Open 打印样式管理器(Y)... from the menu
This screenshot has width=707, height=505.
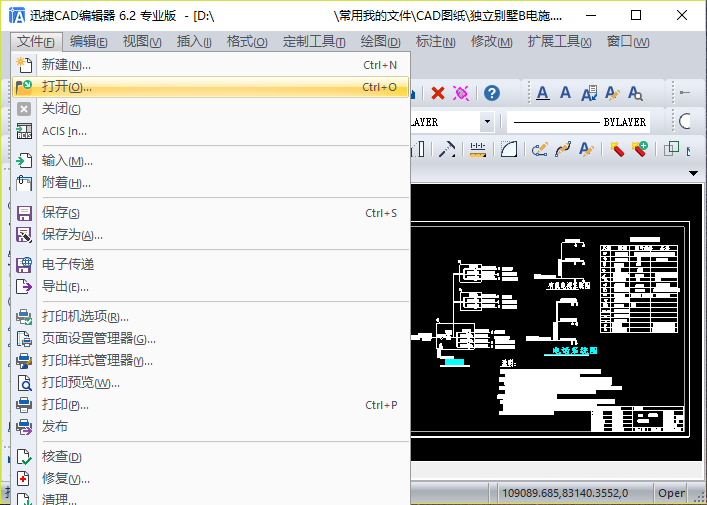pos(211,361)
